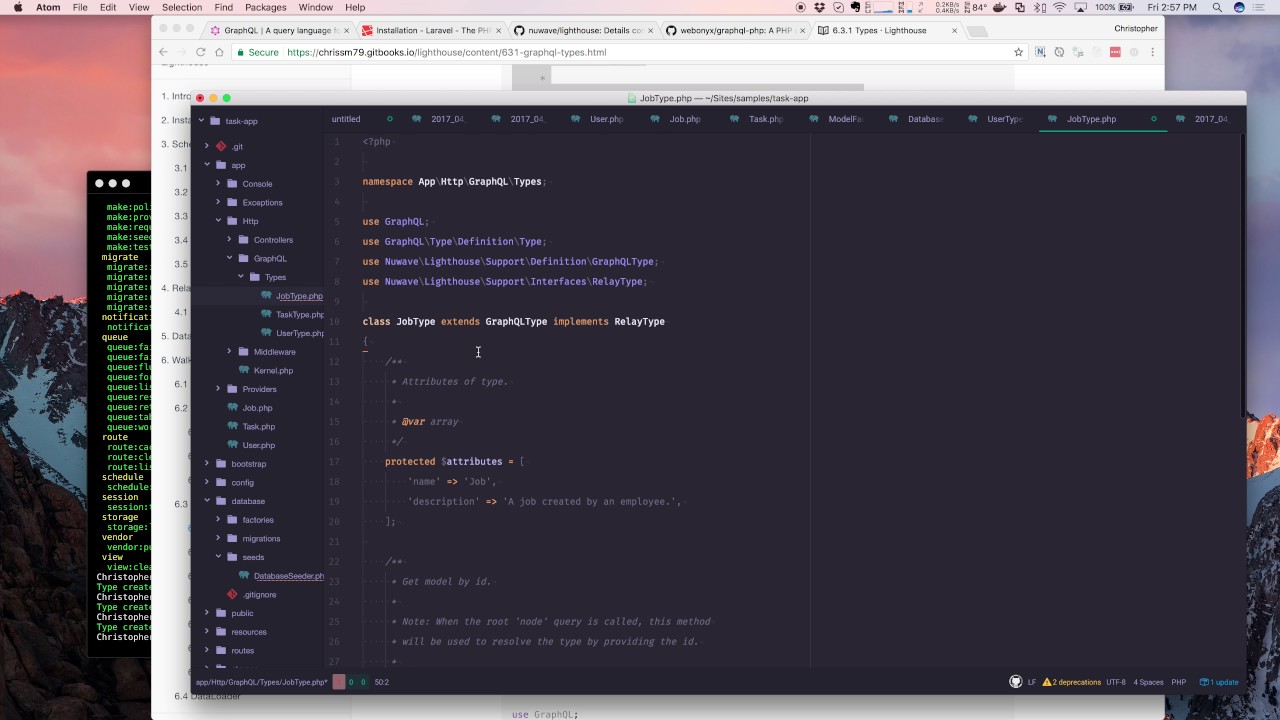The height and width of the screenshot is (720, 1280).
Task: Click the .git folder icon in tree
Action: click(221, 146)
